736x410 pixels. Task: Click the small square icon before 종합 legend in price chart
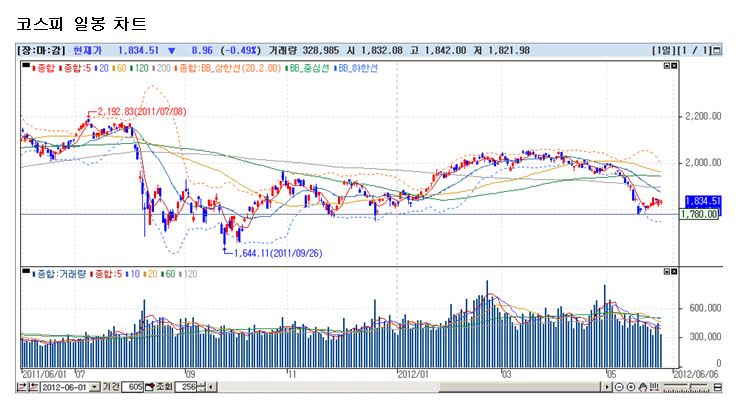coord(23,67)
